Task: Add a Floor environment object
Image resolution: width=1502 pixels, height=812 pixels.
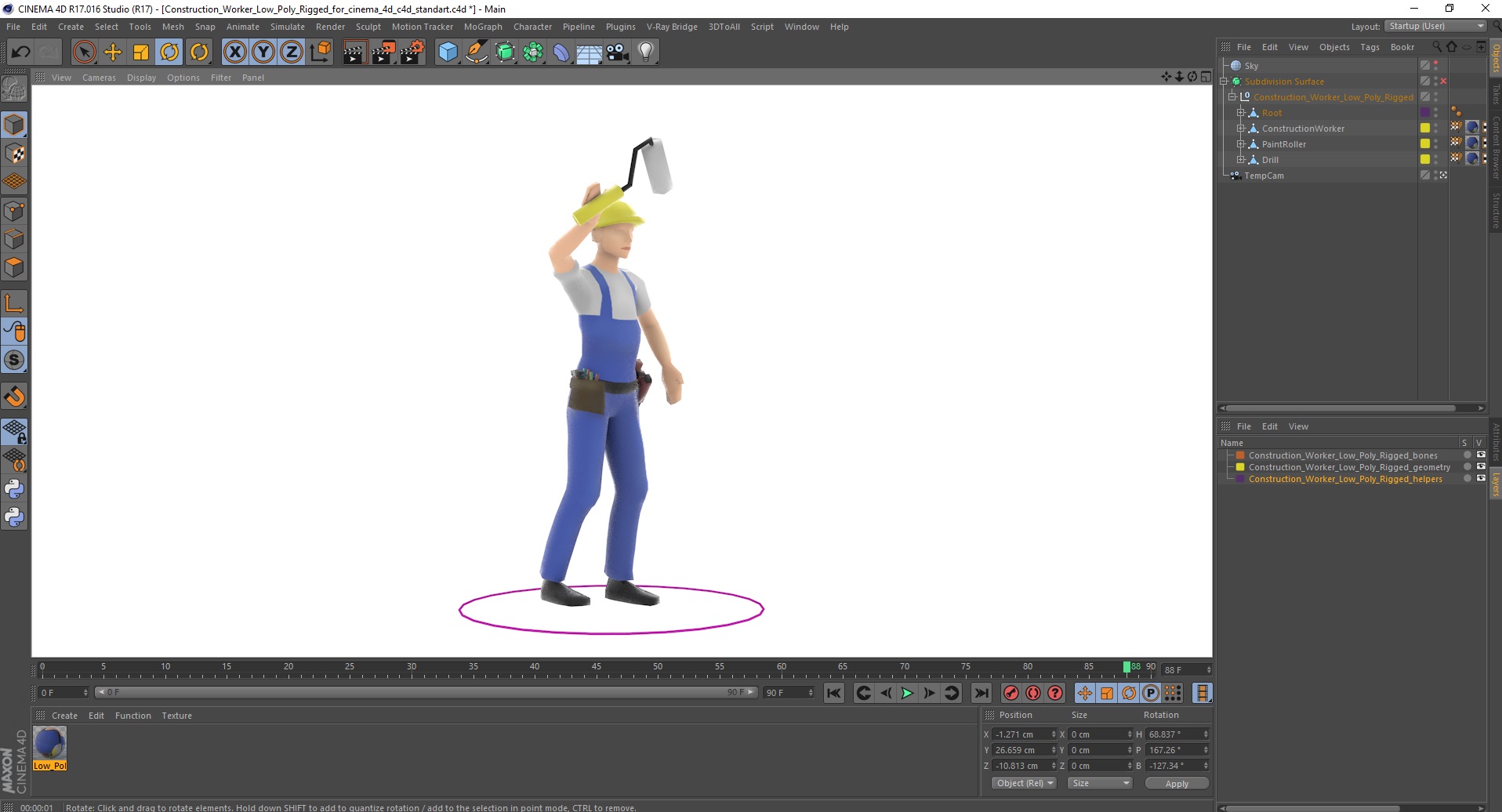Action: pos(590,53)
